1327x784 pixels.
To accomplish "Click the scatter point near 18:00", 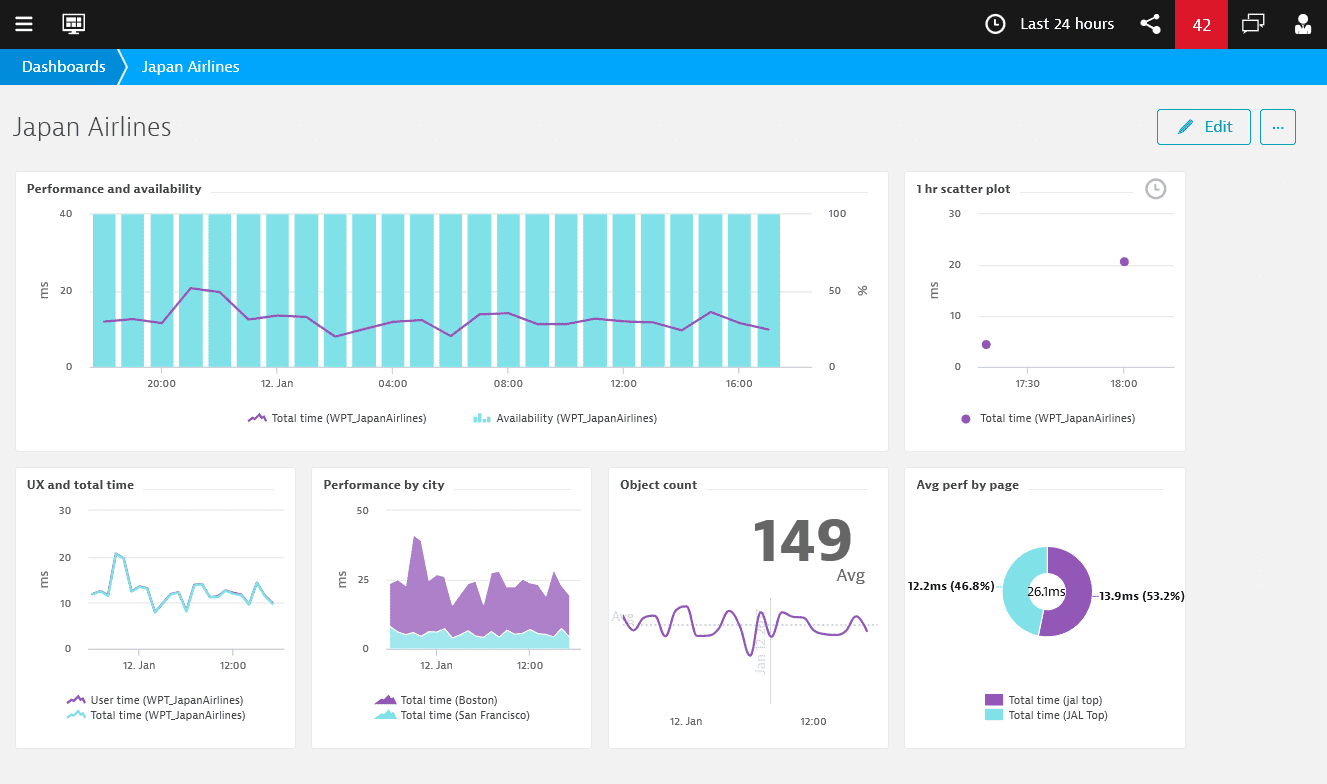I will point(1124,262).
